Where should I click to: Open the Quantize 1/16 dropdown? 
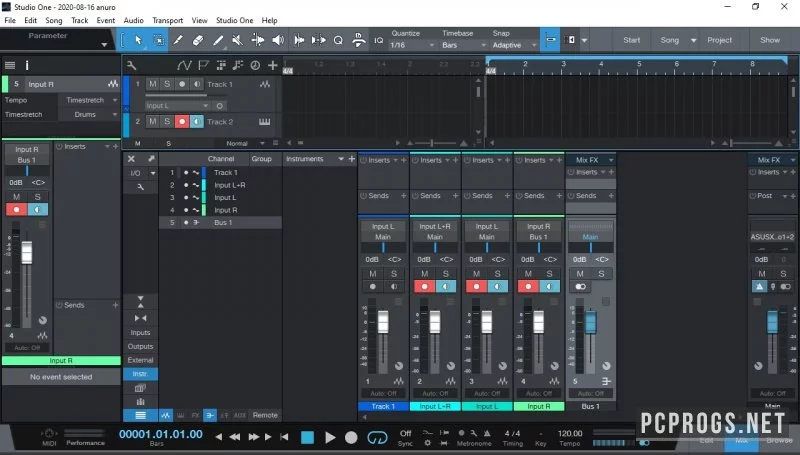point(412,45)
